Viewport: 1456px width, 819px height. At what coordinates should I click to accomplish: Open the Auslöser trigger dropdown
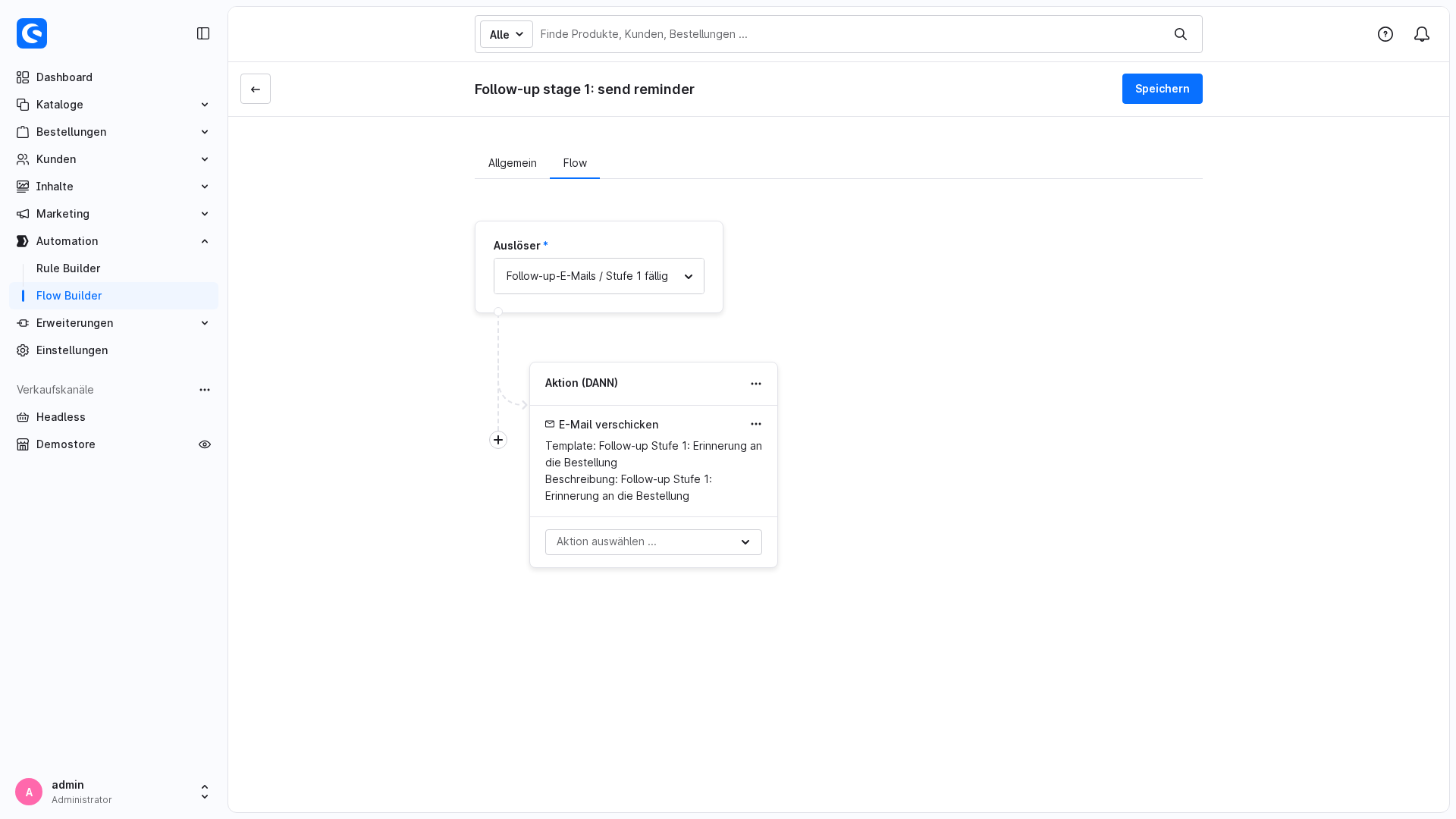point(599,276)
